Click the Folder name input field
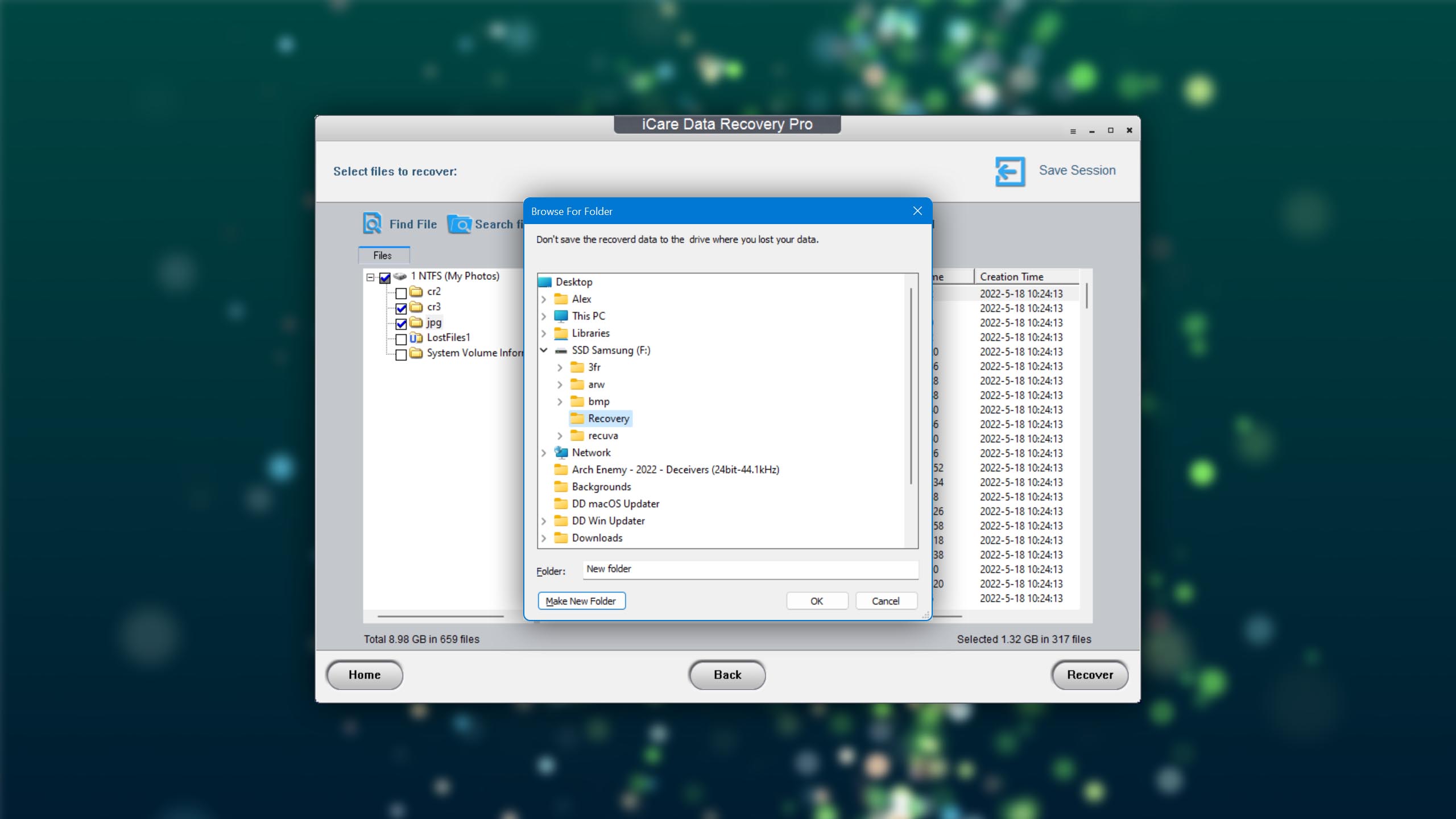The width and height of the screenshot is (1456, 819). coord(750,569)
